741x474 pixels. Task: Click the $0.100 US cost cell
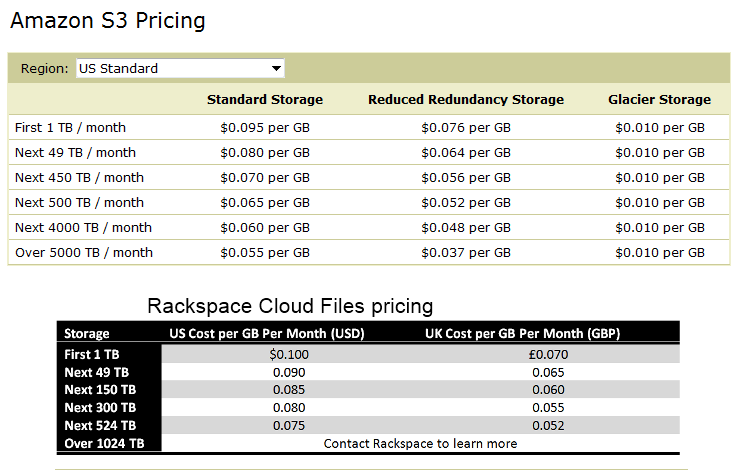click(289, 354)
